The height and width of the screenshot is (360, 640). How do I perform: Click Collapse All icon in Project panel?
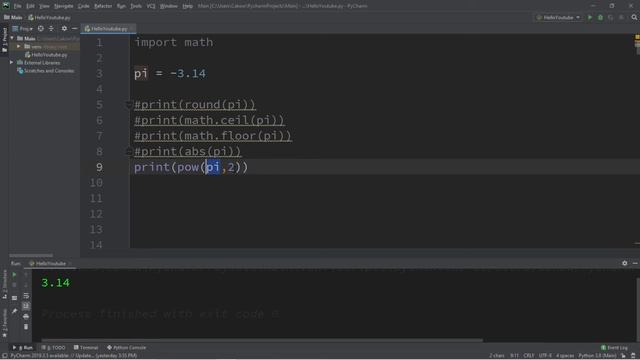pyautogui.click(x=51, y=29)
